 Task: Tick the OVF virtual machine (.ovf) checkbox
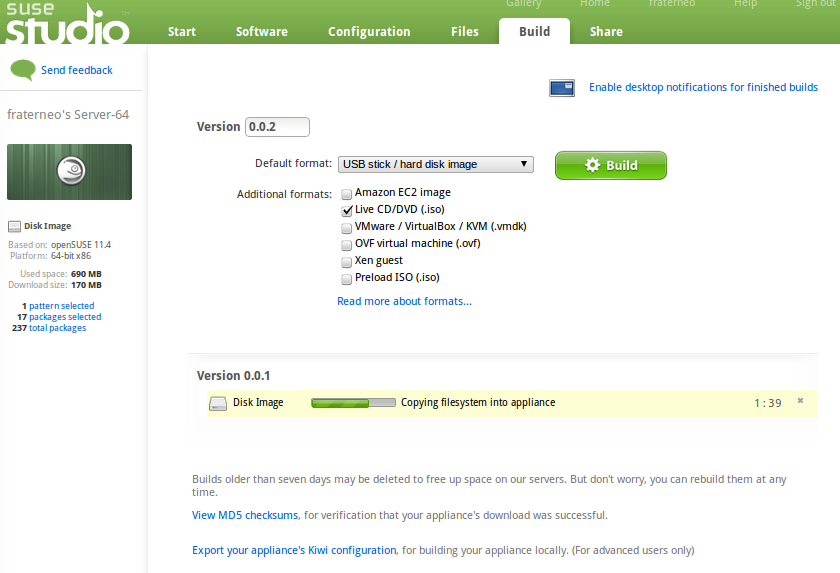tap(347, 245)
